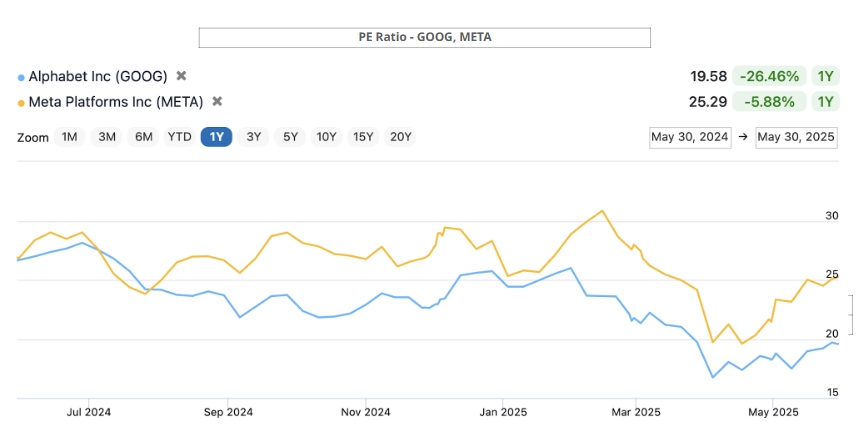Image resolution: width=862 pixels, height=440 pixels.
Task: Click the Jan 2025 x-axis label
Action: tap(503, 412)
